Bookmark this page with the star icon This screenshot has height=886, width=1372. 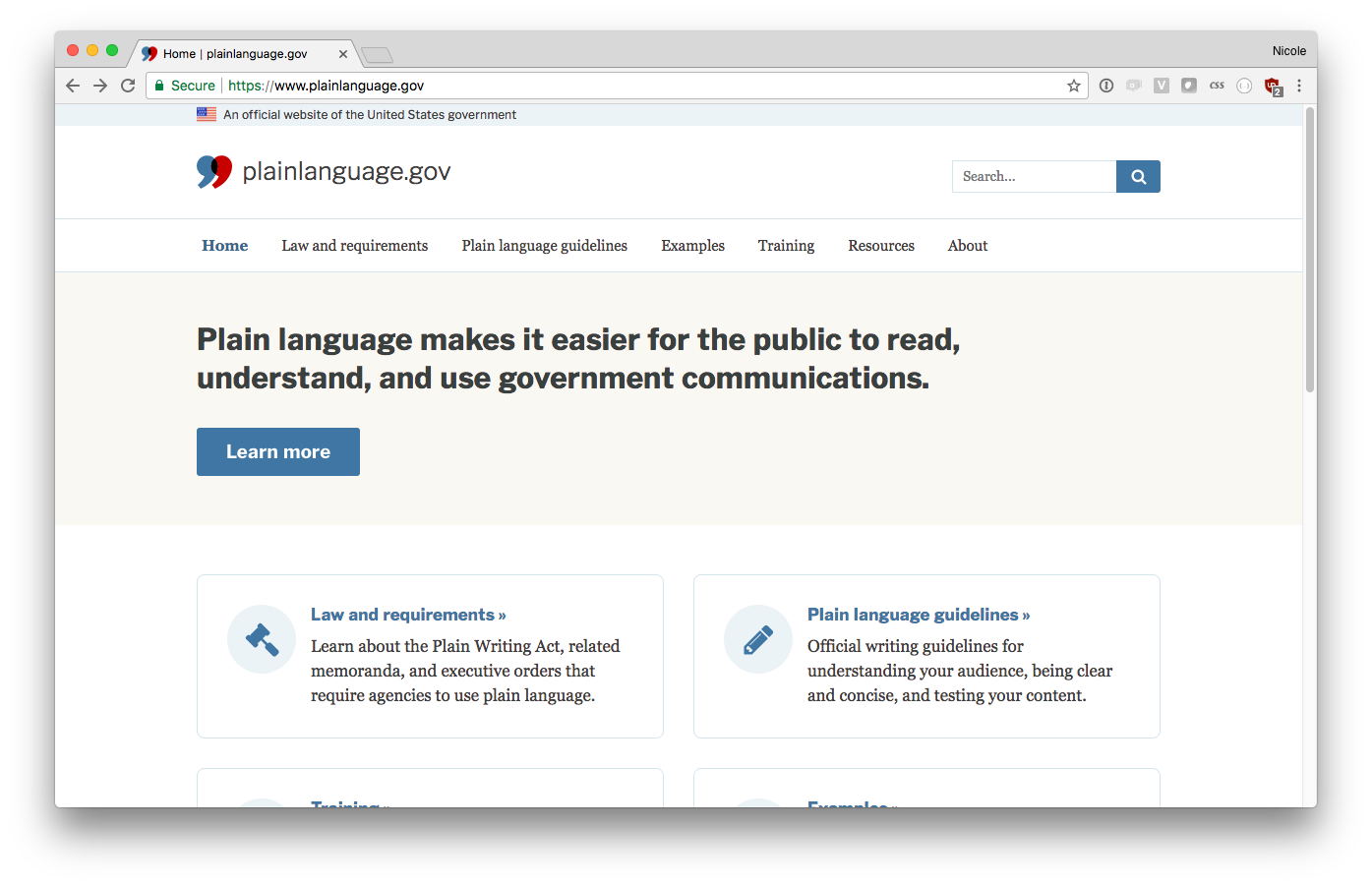1074,86
